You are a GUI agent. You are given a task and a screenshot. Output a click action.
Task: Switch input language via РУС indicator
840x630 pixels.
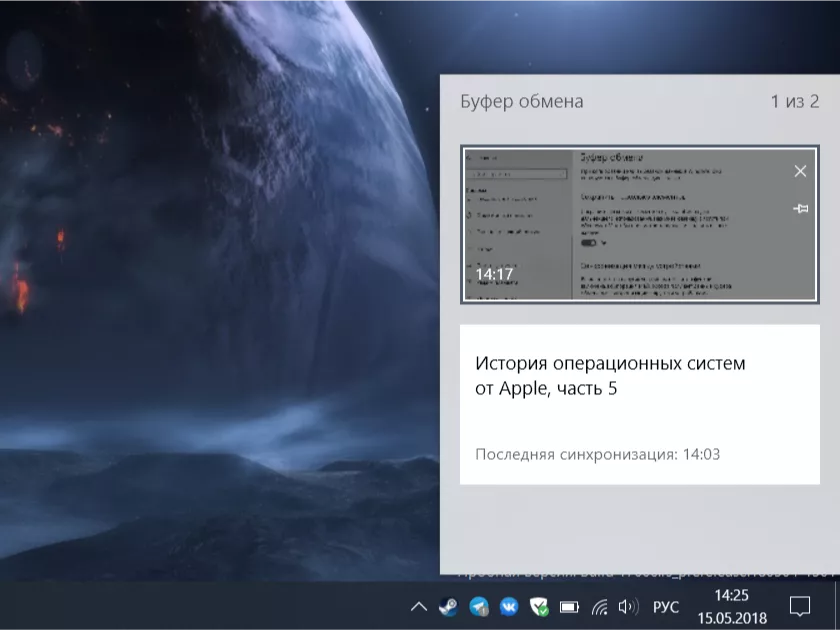pyautogui.click(x=666, y=606)
